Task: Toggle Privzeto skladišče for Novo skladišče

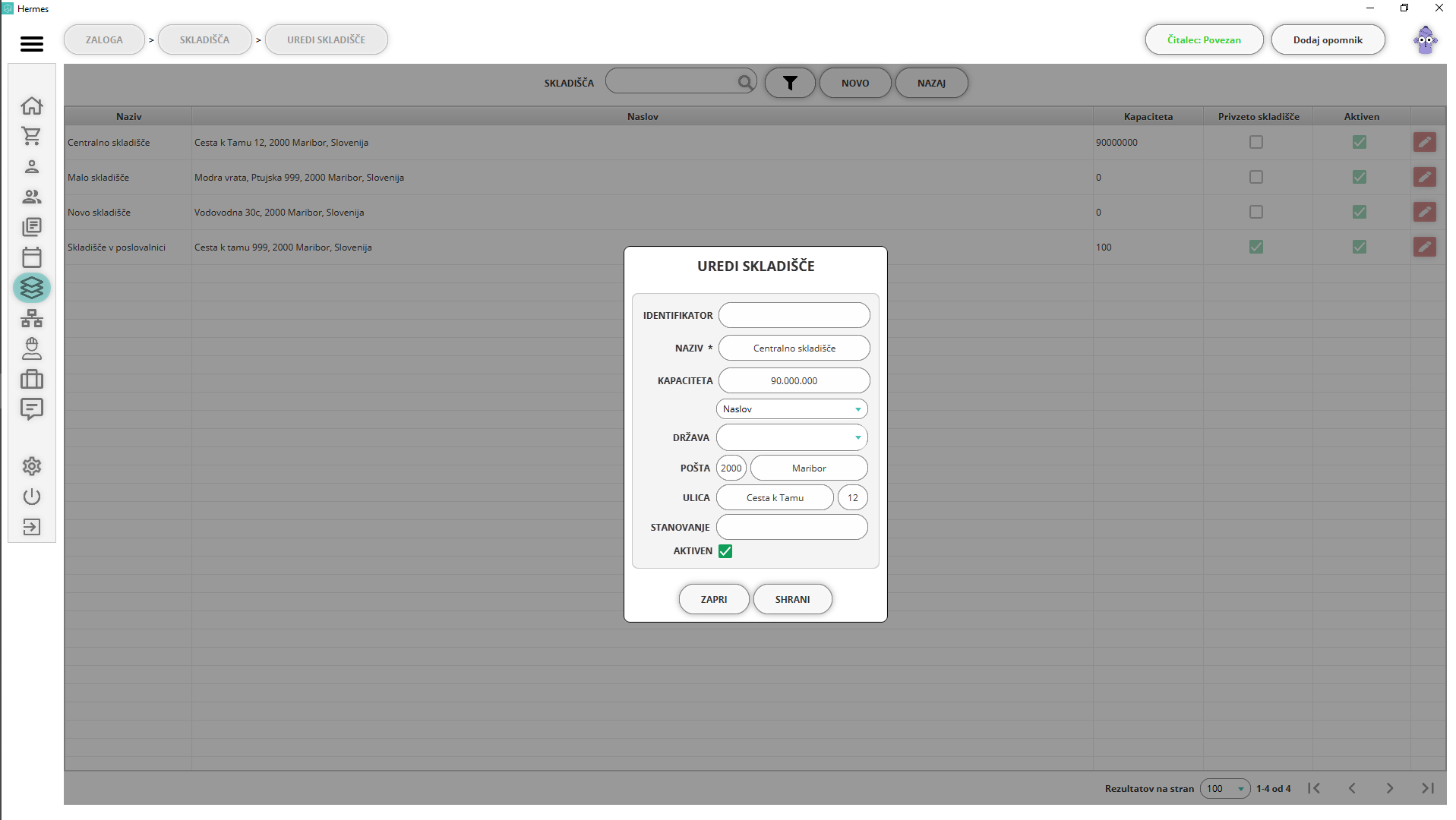Action: (x=1256, y=212)
